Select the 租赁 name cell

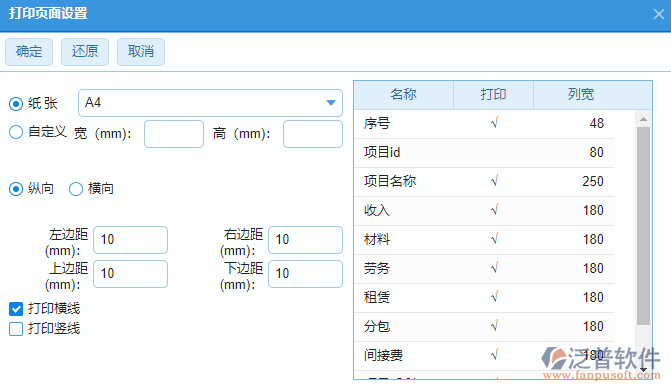pos(404,298)
